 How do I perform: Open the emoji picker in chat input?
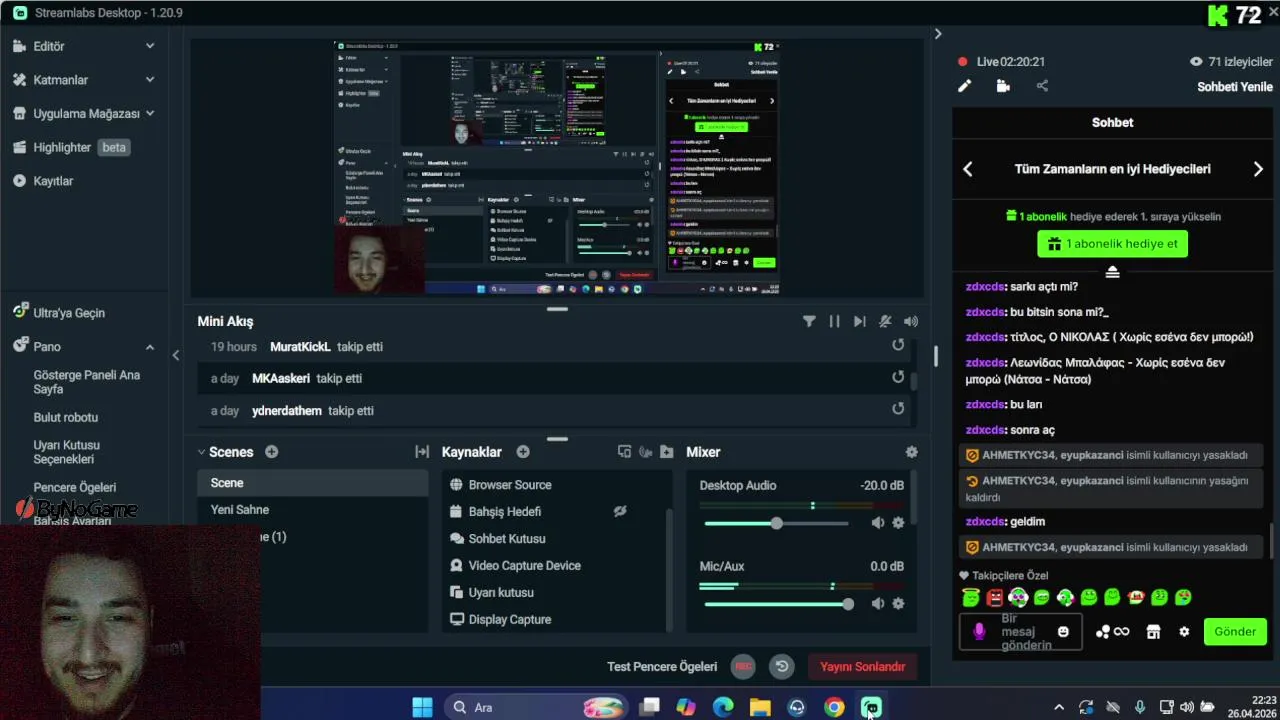tap(1063, 632)
